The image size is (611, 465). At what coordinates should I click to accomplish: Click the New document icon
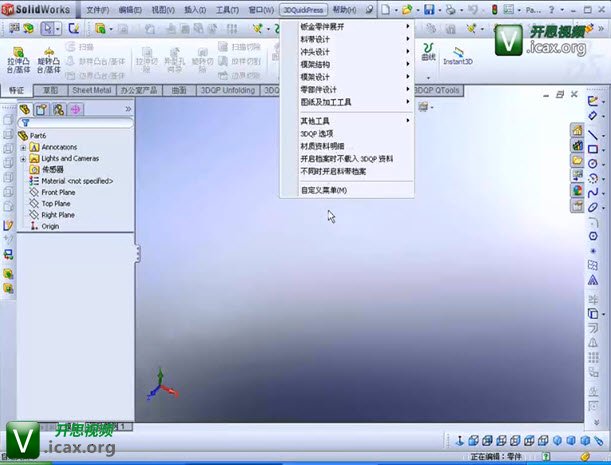[385, 9]
